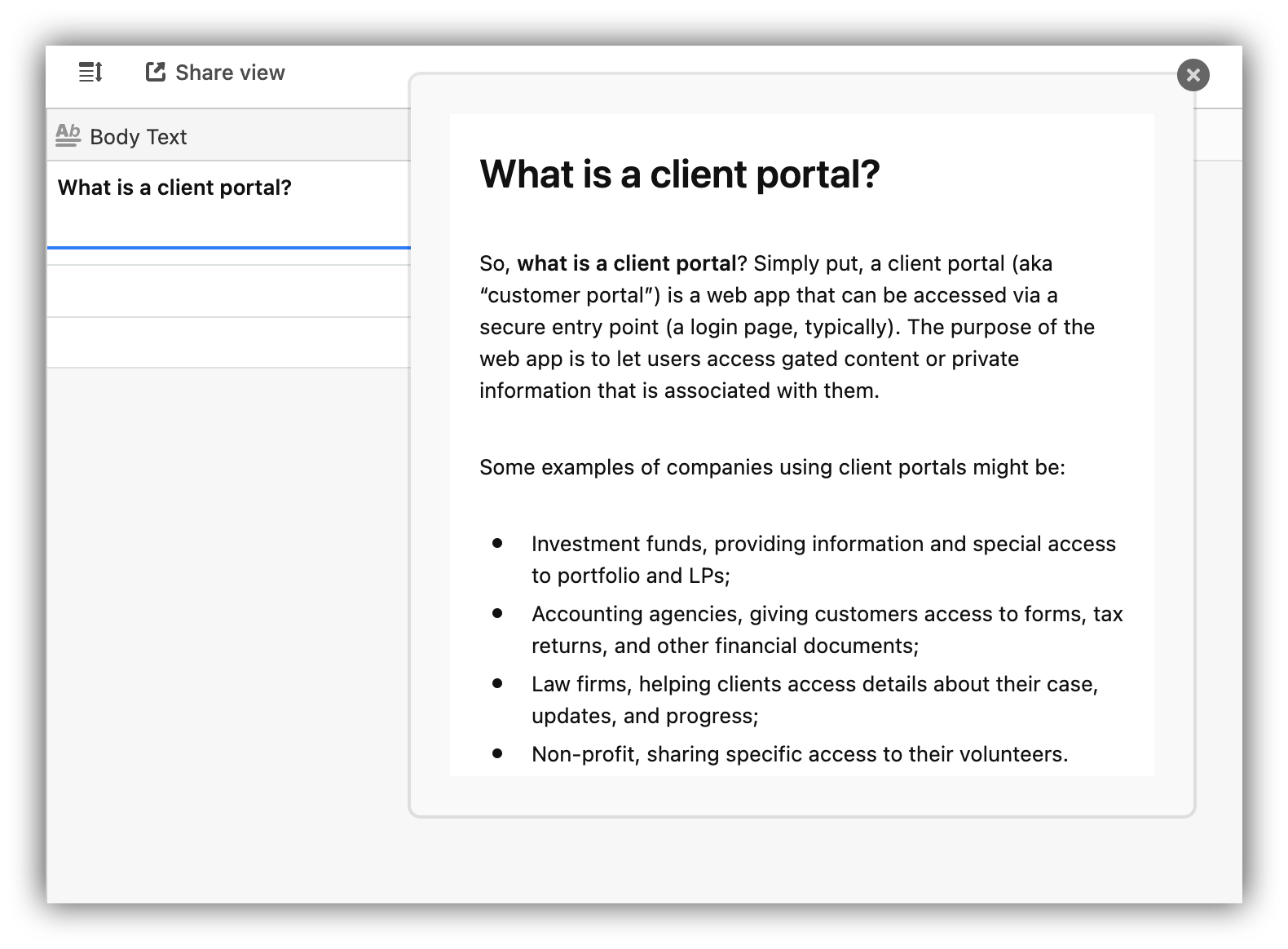Viewport: 1288px width, 949px height.
Task: Click the "Accounting agencies" bullet item
Action: 827,629
